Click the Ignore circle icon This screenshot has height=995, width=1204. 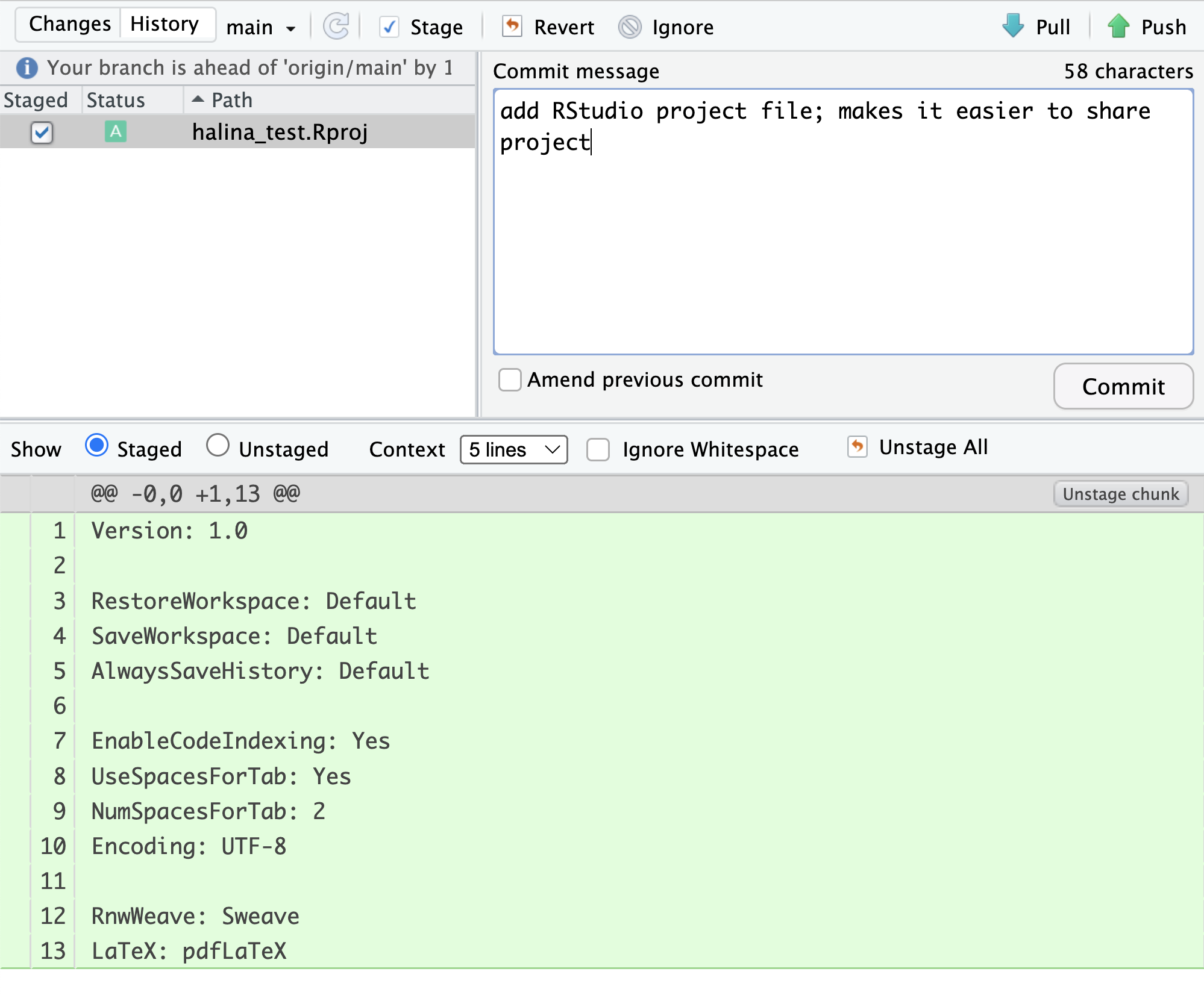(x=630, y=27)
